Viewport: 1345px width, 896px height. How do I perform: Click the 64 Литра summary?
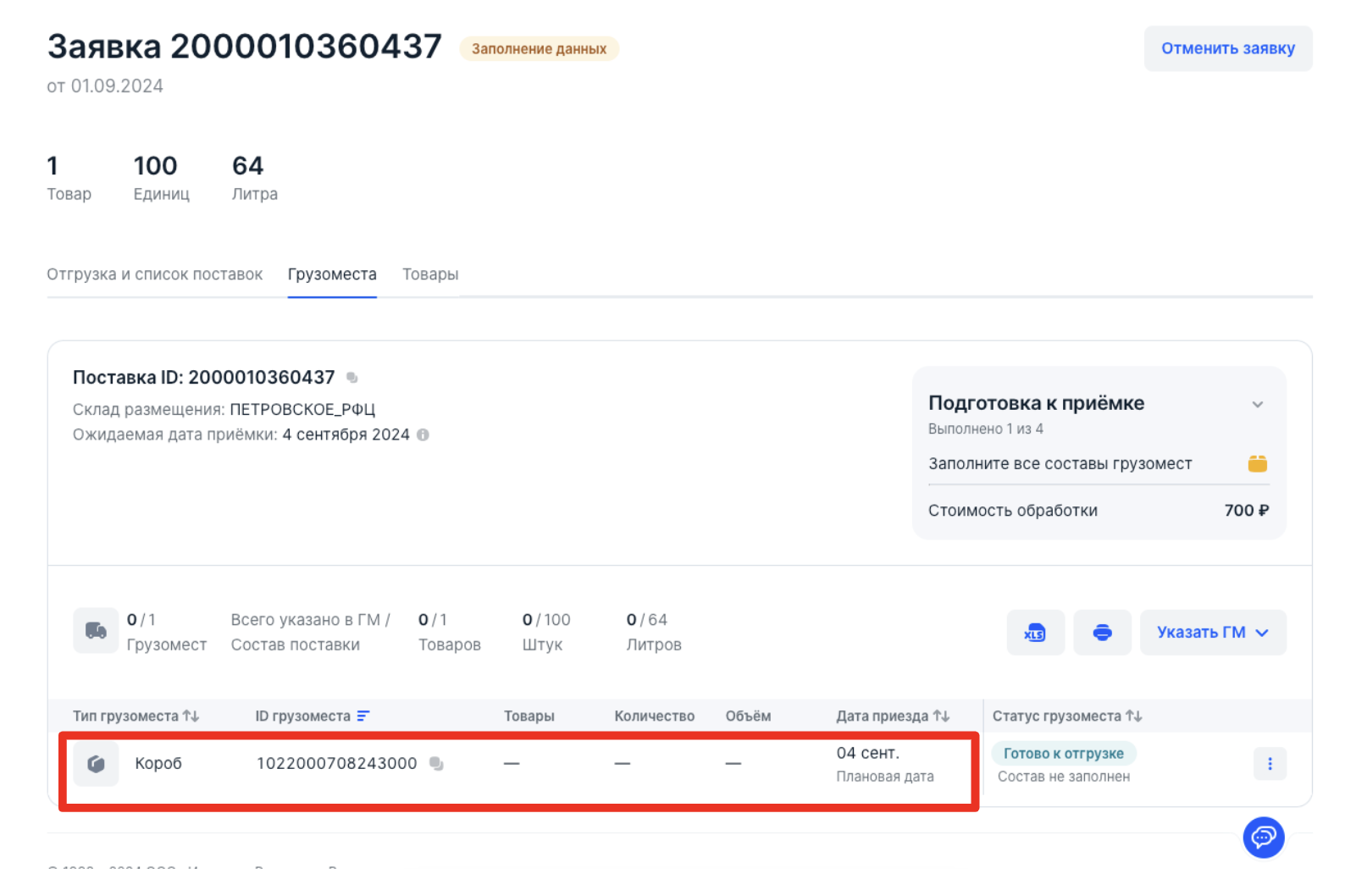(255, 178)
